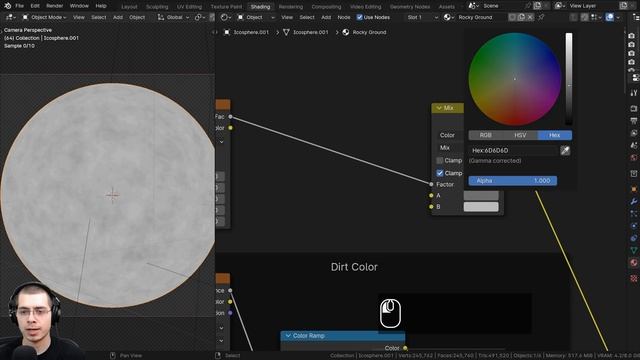Toggle the fake user shield for Rocky Ground
The height and width of the screenshot is (360, 640).
(512, 17)
